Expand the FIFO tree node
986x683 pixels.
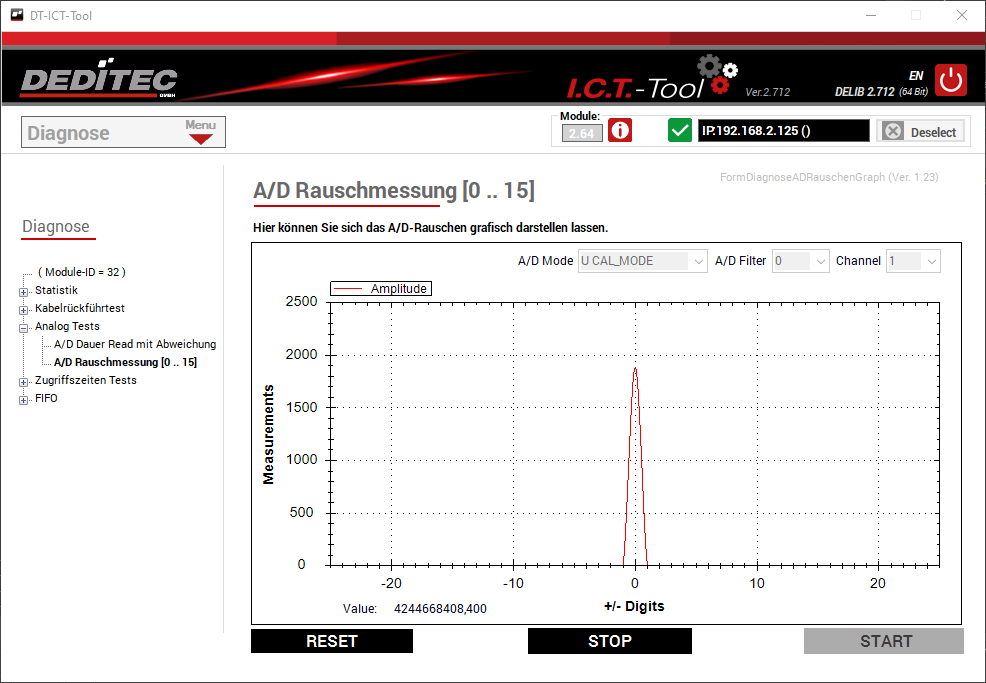click(24, 399)
